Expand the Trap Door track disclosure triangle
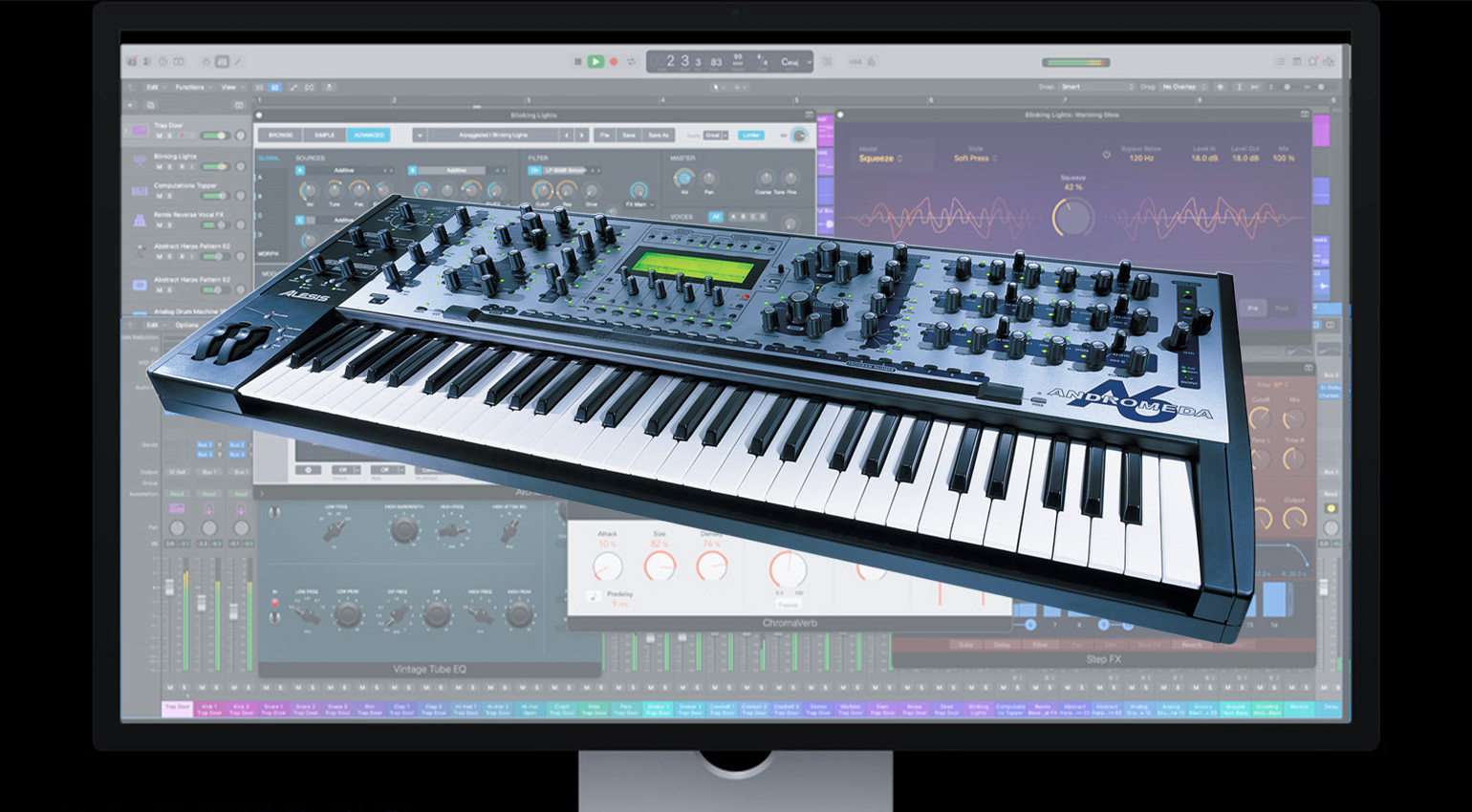The image size is (1472, 812). pos(126,130)
